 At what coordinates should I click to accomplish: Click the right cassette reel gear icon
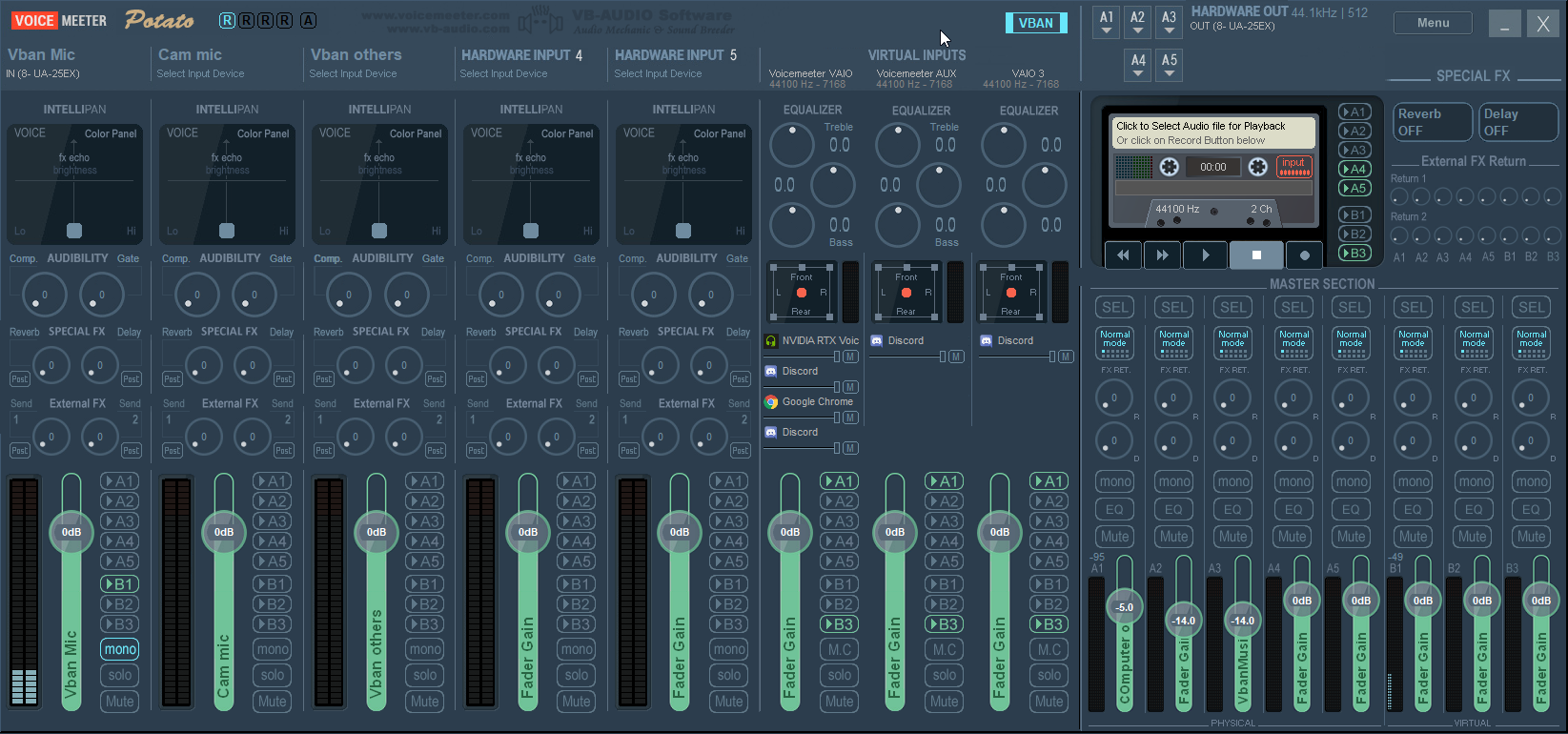tap(1258, 168)
